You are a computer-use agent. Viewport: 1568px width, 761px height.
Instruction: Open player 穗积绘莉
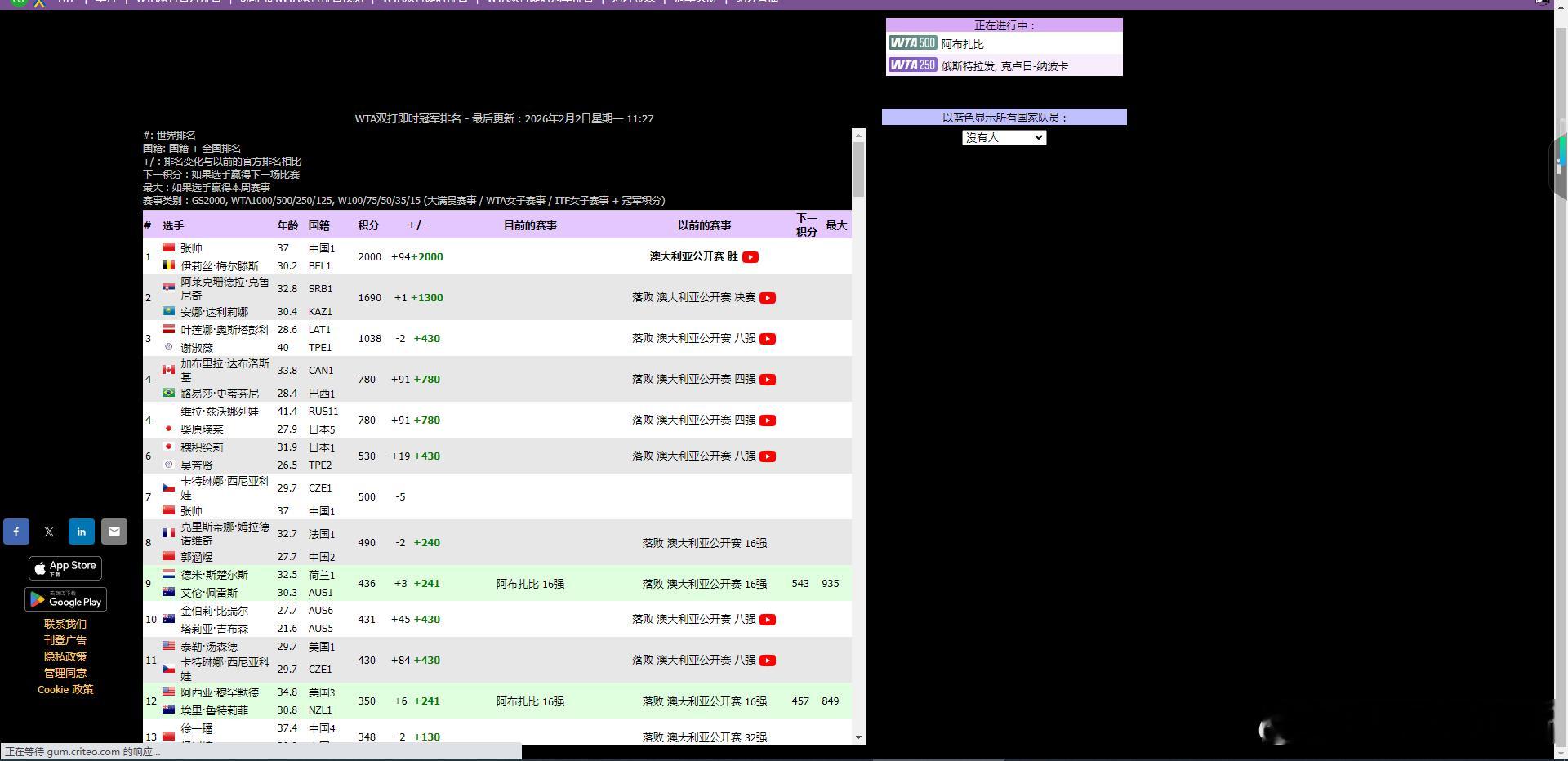pos(202,447)
